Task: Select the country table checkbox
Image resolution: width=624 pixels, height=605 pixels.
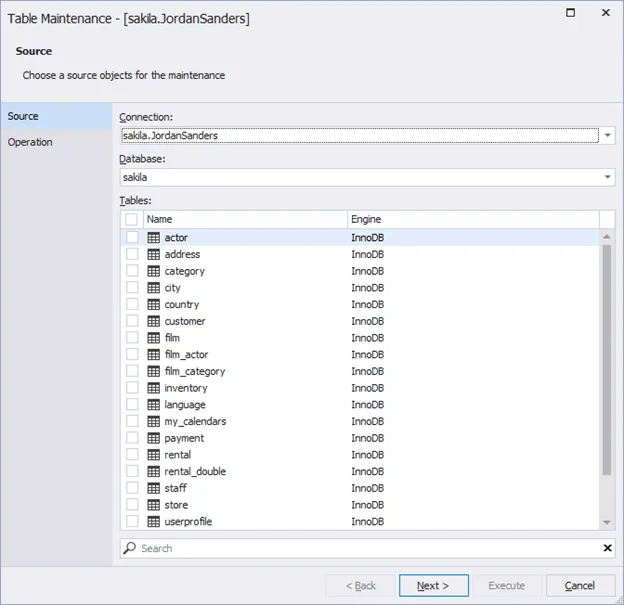Action: coord(132,304)
